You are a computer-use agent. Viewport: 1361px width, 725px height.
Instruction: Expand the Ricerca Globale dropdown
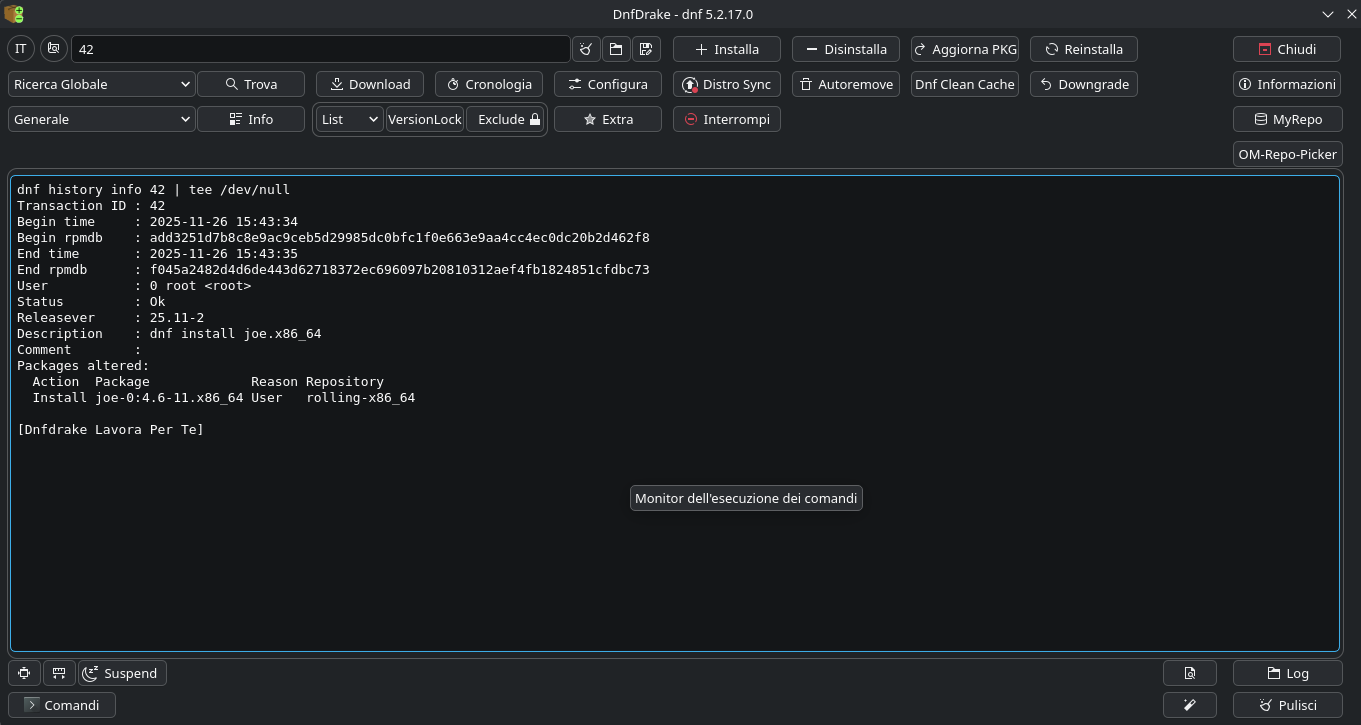pyautogui.click(x=102, y=84)
